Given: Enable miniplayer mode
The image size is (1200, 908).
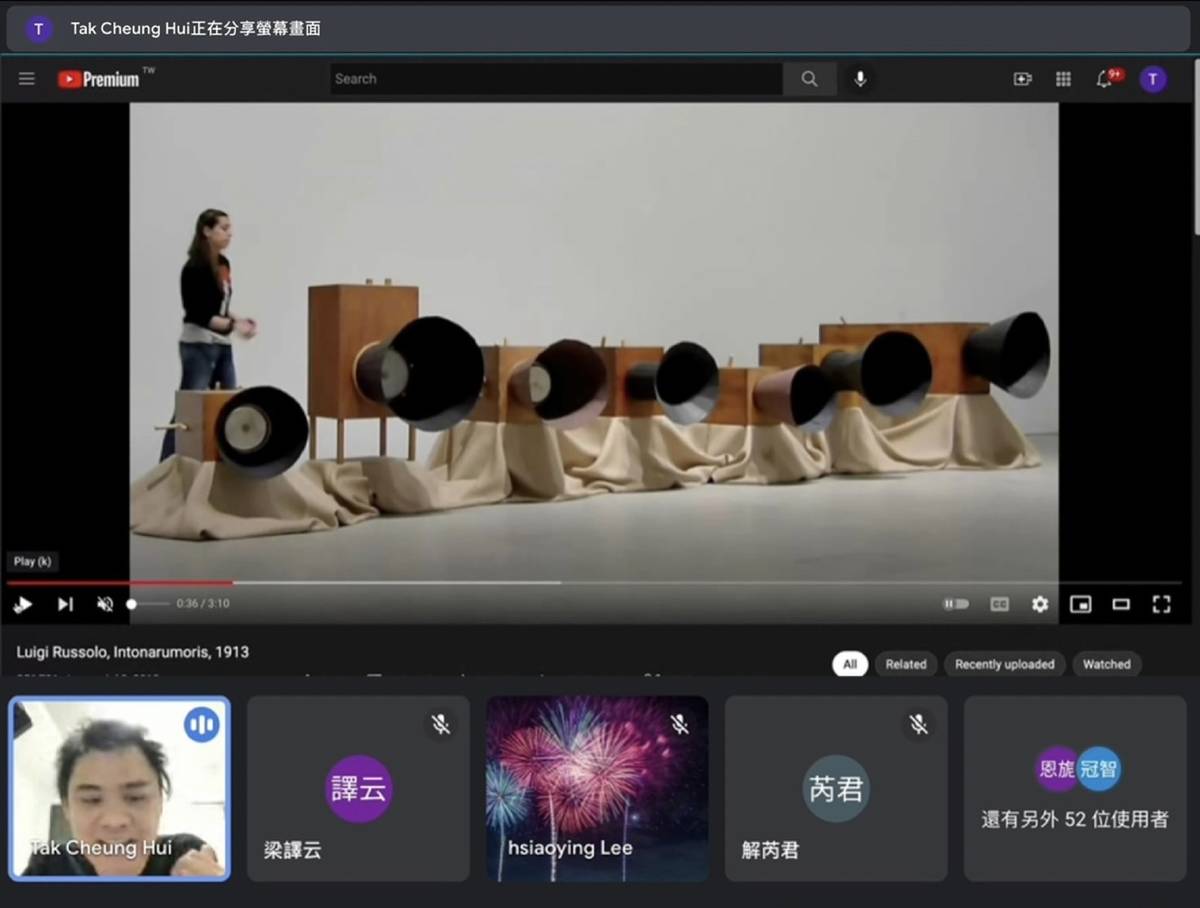Looking at the screenshot, I should pos(1080,604).
